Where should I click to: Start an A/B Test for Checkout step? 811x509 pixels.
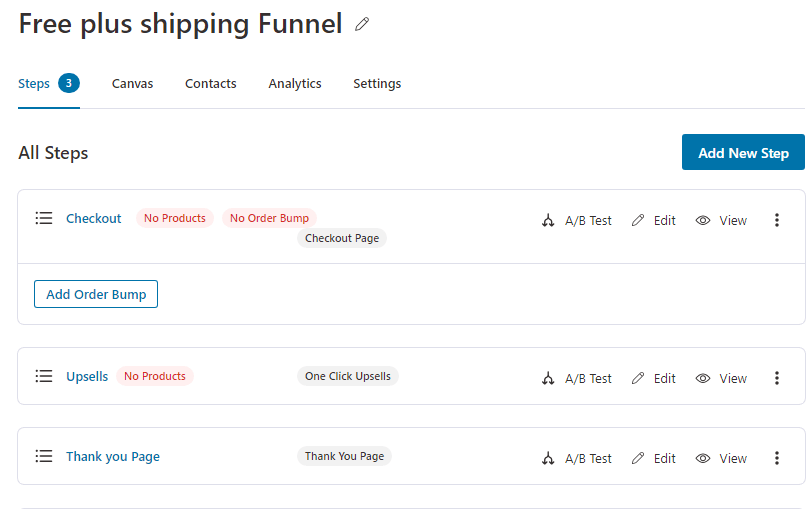tap(577, 220)
